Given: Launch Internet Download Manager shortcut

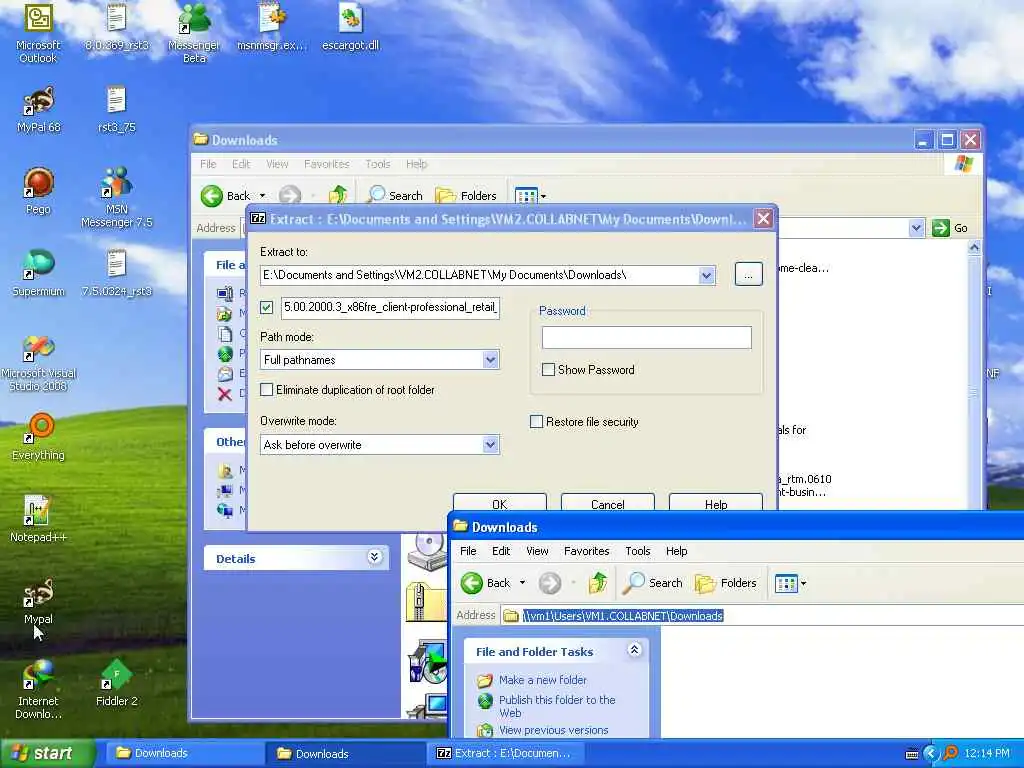Looking at the screenshot, I should coord(39,689).
